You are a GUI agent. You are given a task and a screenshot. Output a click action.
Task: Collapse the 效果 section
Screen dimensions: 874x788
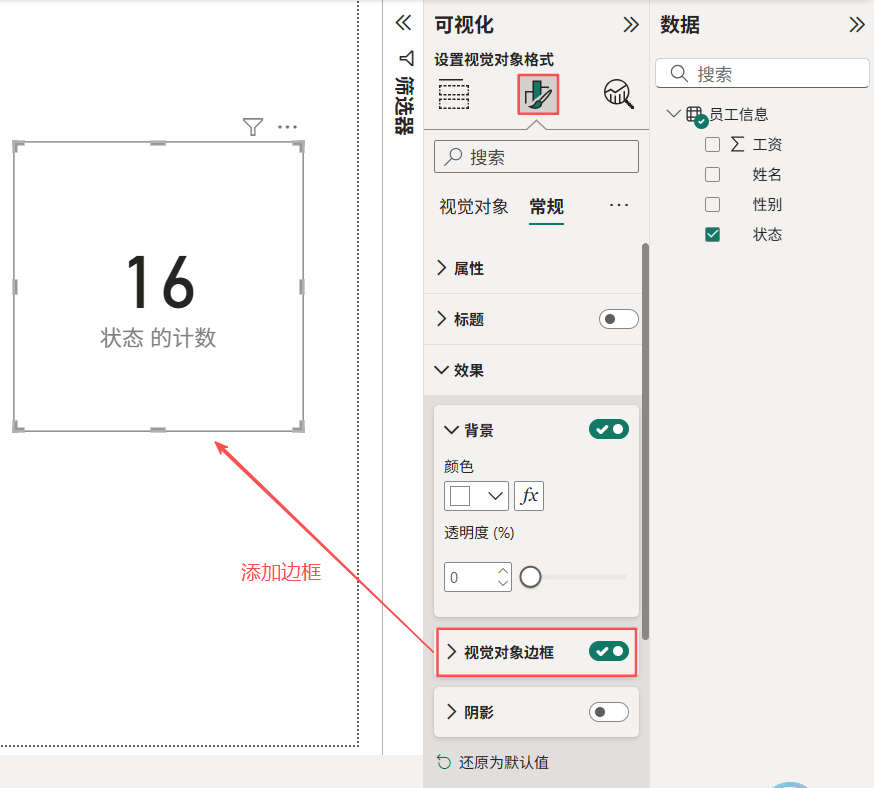click(441, 370)
